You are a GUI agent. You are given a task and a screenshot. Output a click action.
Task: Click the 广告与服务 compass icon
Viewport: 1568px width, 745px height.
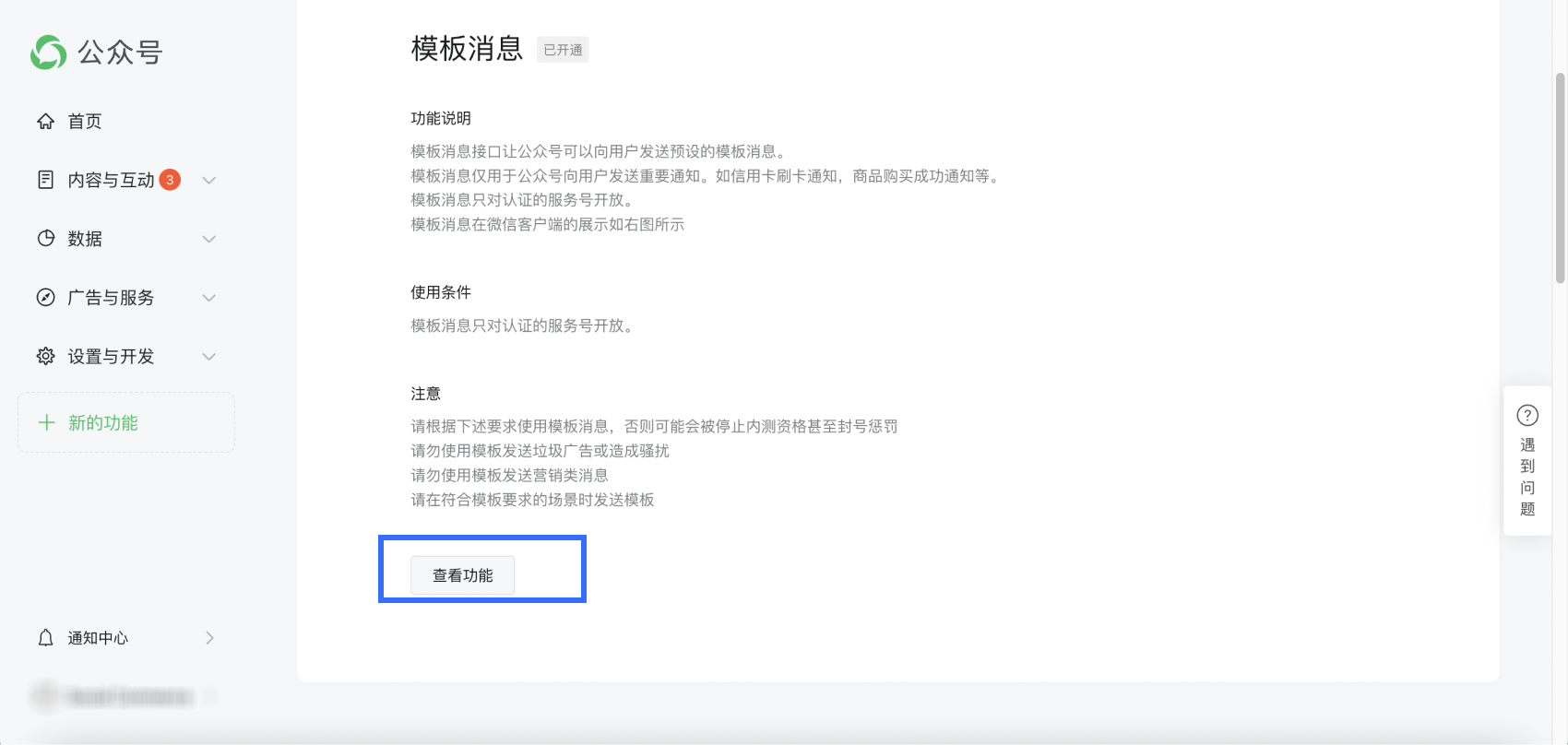point(45,297)
